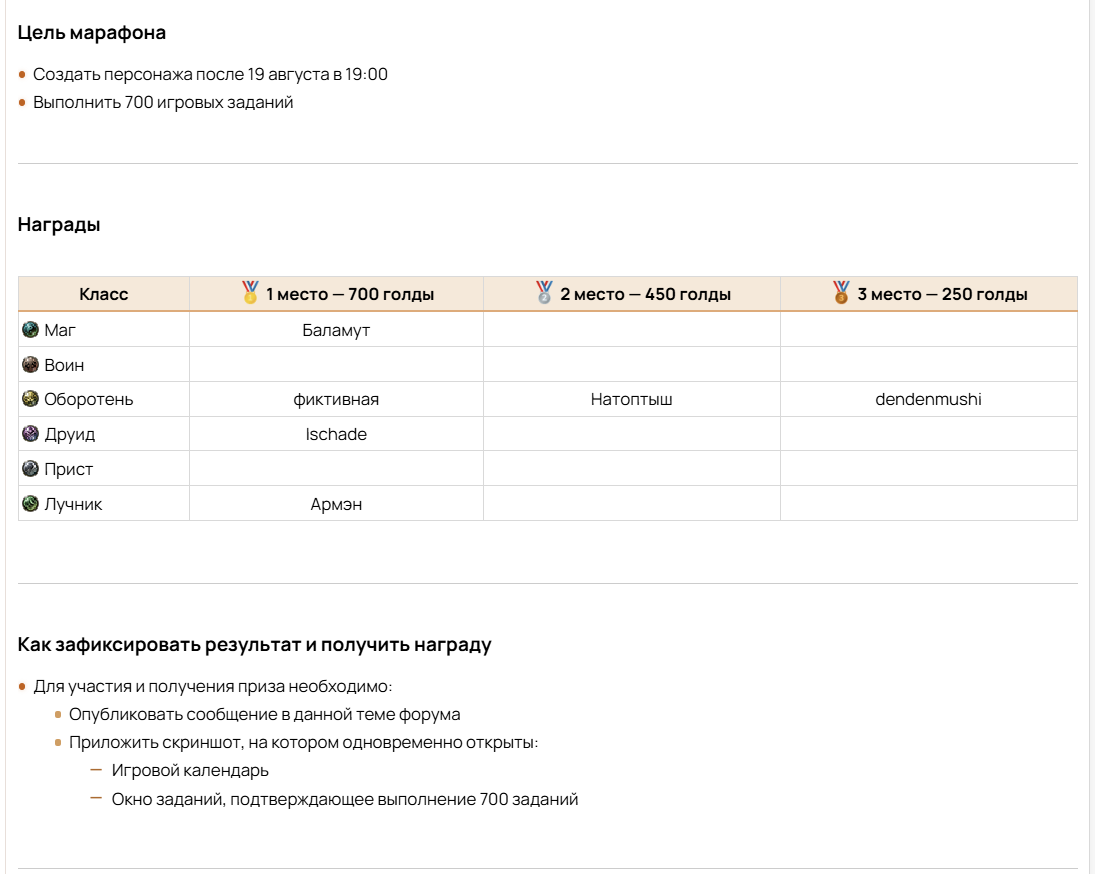Click the Warrior class icon
The height and width of the screenshot is (874, 1095).
click(x=30, y=364)
